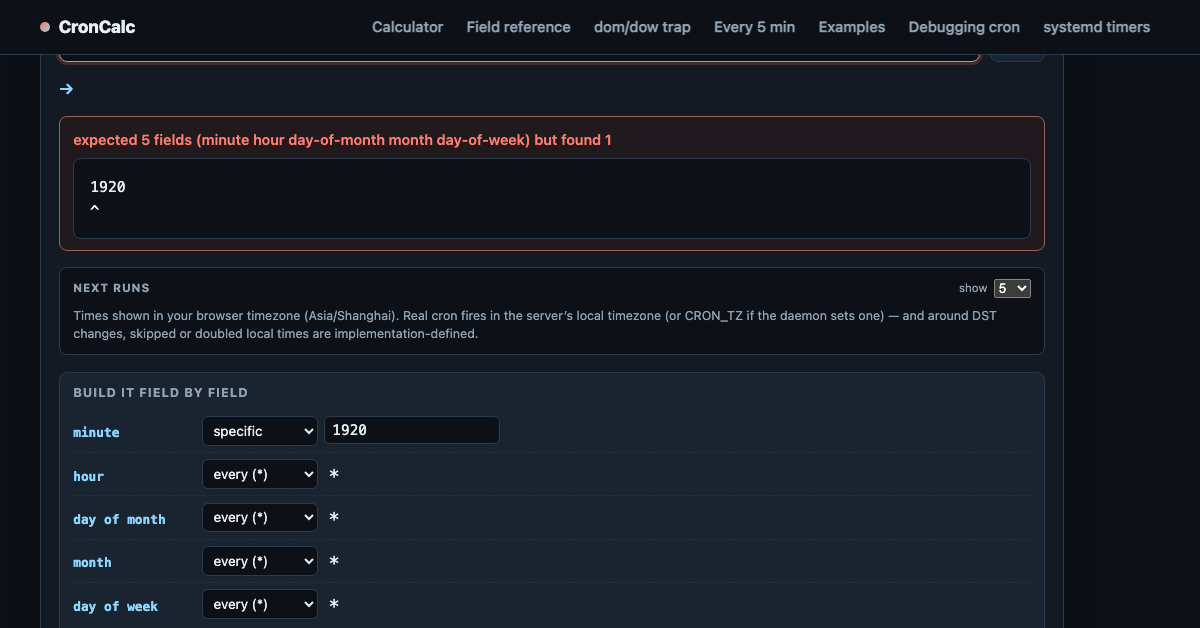Click the asterisk value in the day of week row
This screenshot has width=1200, height=628.
tap(334, 605)
